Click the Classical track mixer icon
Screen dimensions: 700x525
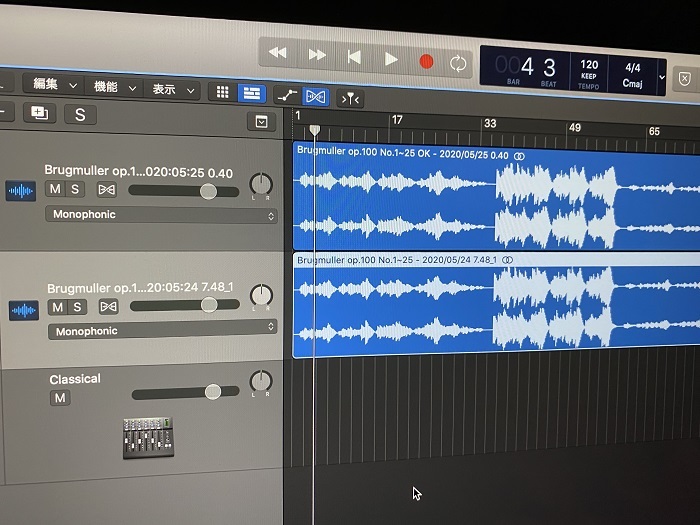coord(147,437)
